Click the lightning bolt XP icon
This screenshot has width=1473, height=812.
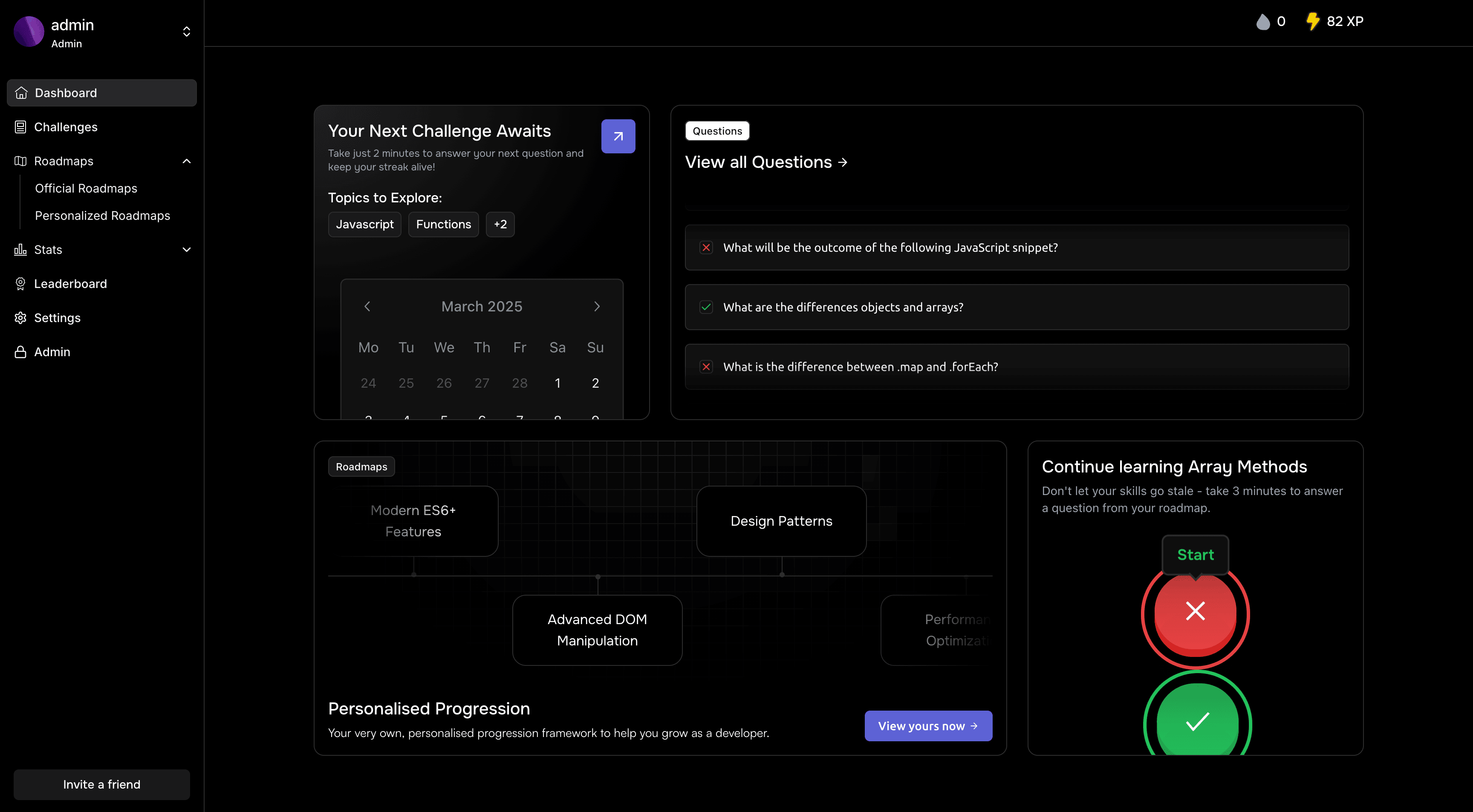[x=1313, y=21]
